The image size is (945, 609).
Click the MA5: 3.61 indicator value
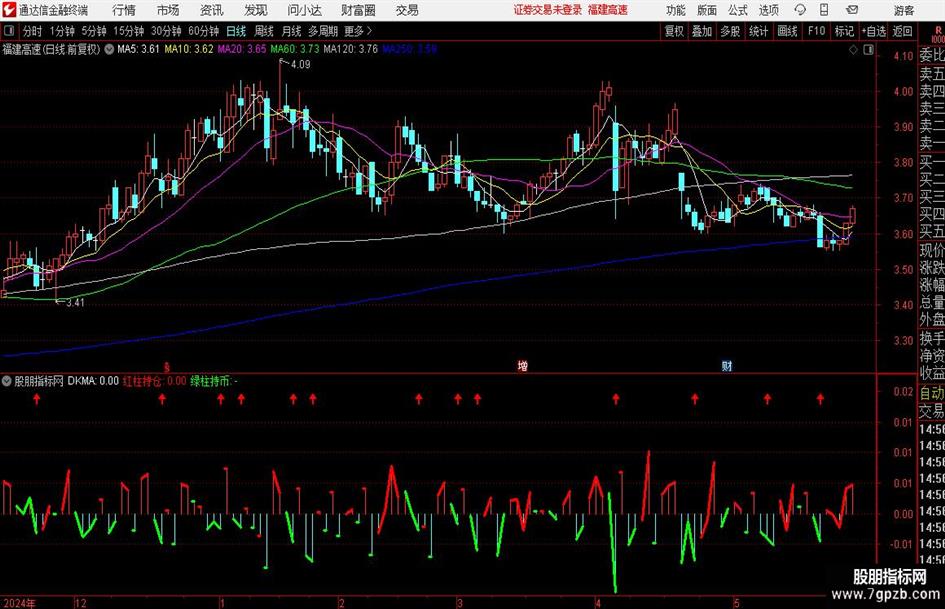(x=139, y=49)
